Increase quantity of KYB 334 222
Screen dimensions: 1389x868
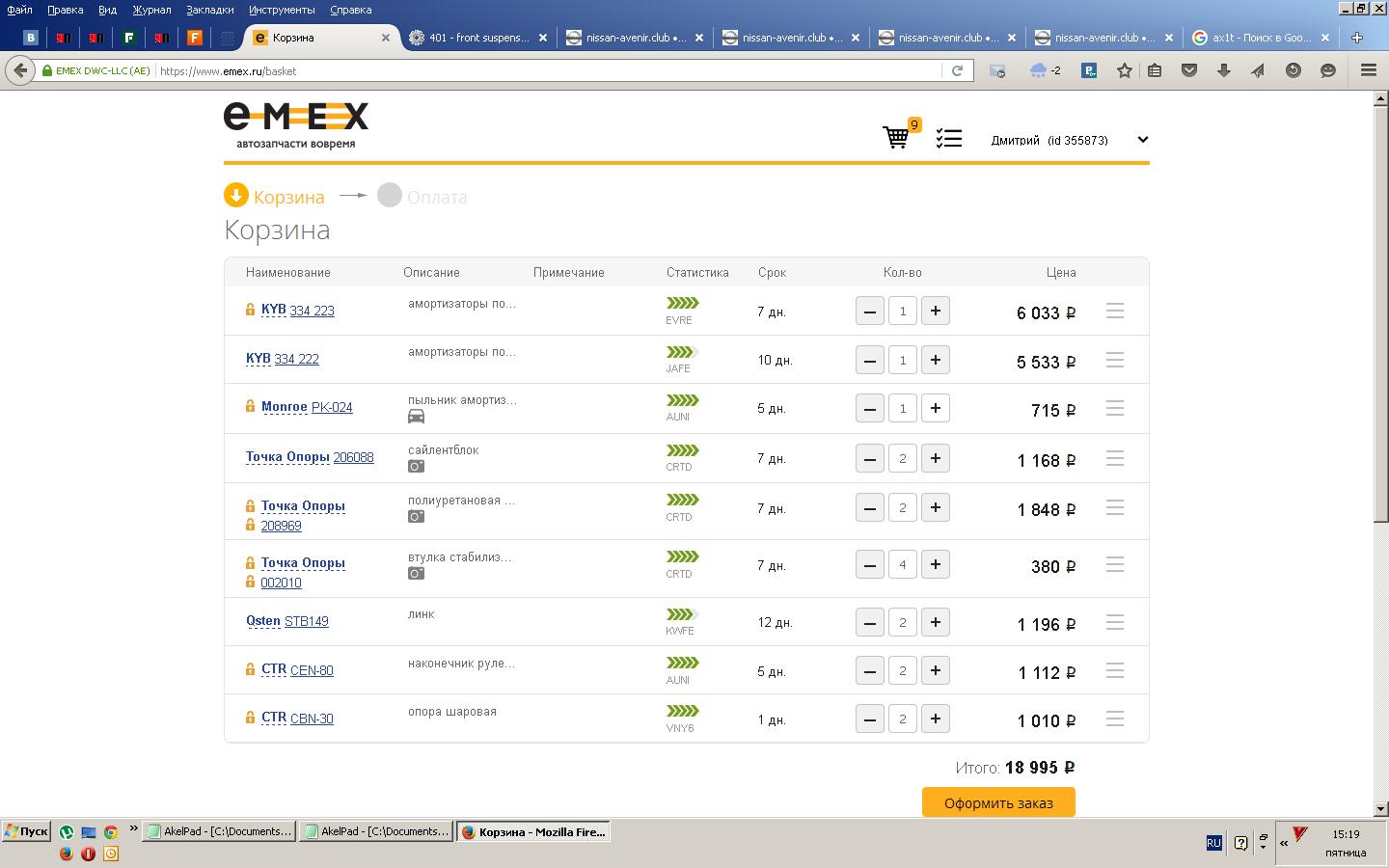(x=936, y=360)
